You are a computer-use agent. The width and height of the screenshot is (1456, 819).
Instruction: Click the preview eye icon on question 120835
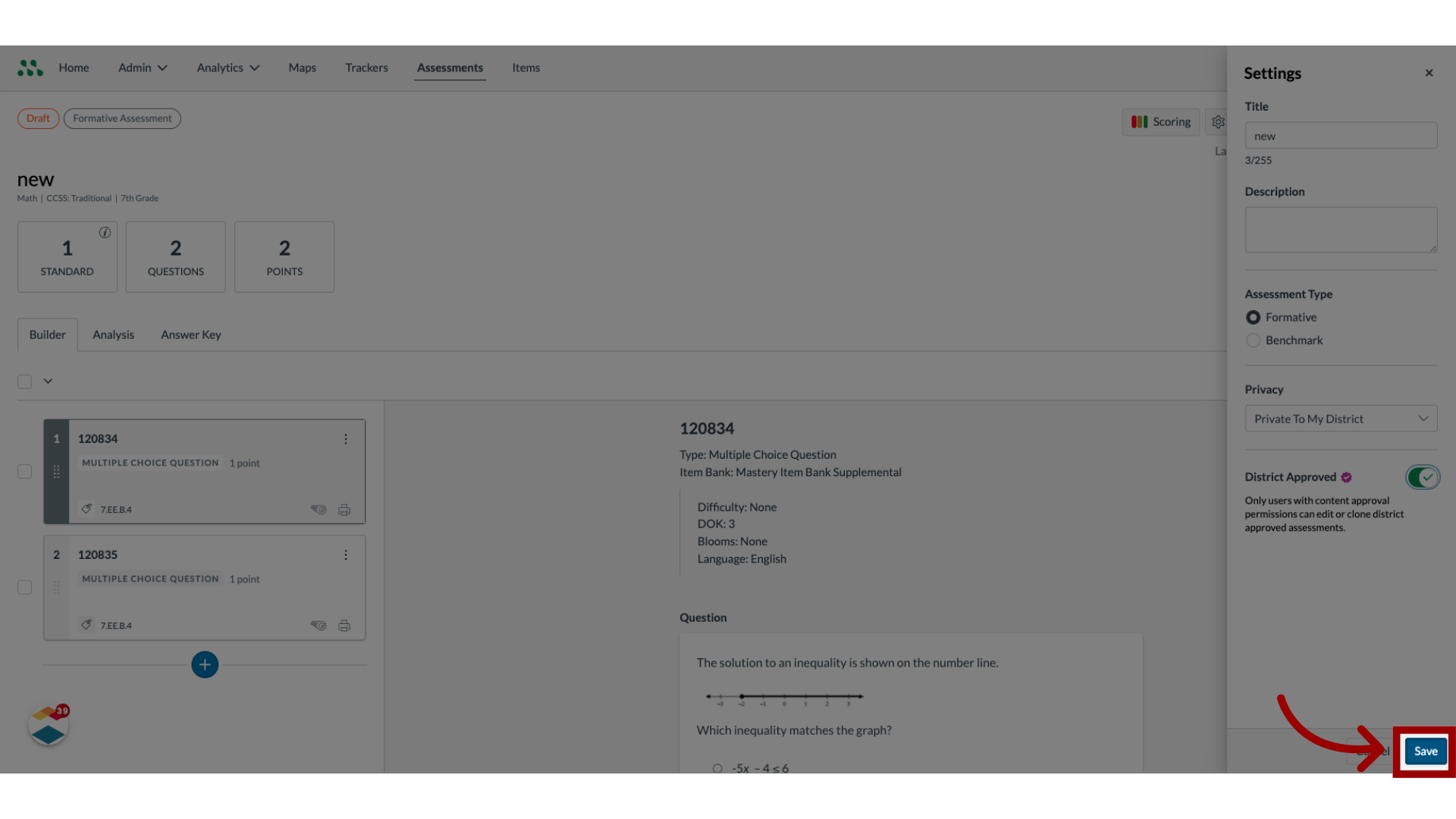click(x=319, y=625)
